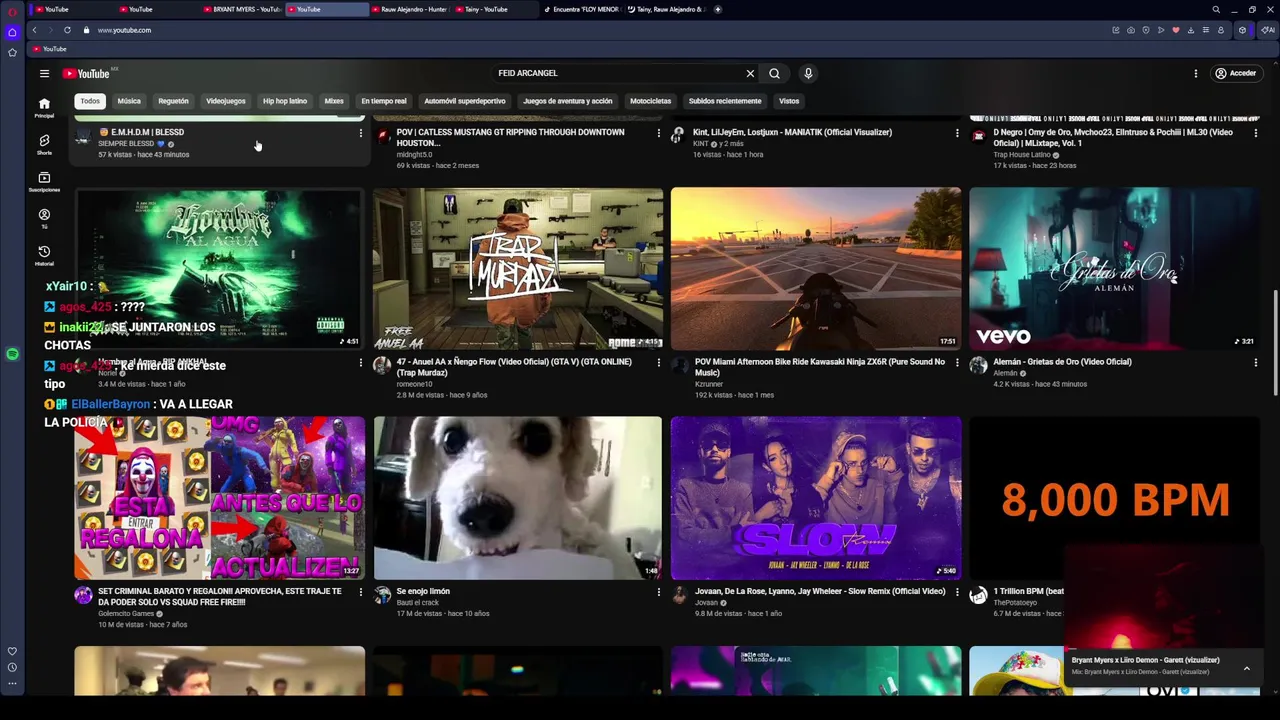The image size is (1280, 720).
Task: Go back with browser back arrow
Action: 34,30
